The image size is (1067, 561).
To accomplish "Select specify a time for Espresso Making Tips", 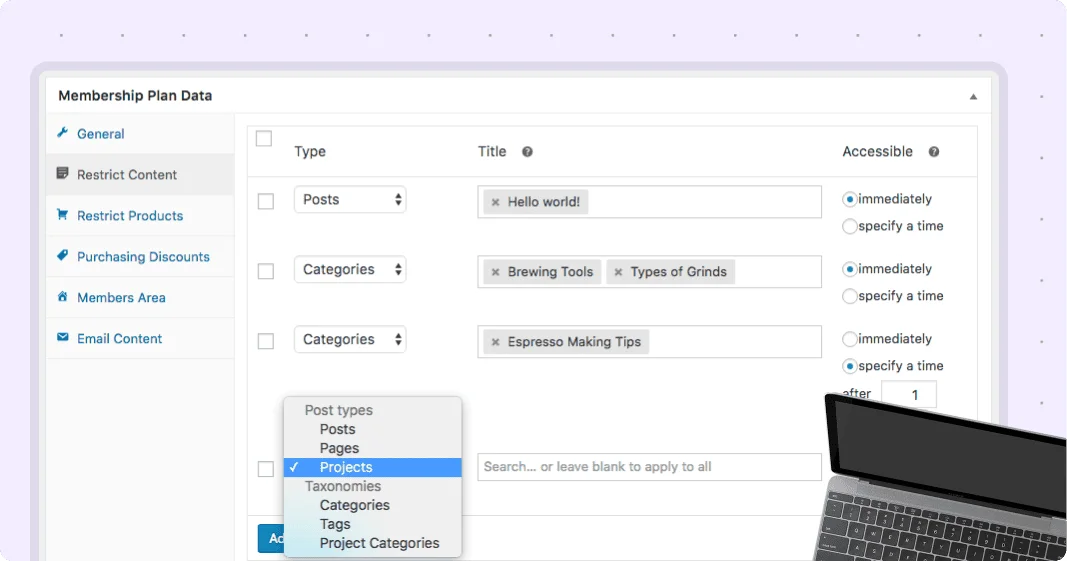I will [849, 366].
